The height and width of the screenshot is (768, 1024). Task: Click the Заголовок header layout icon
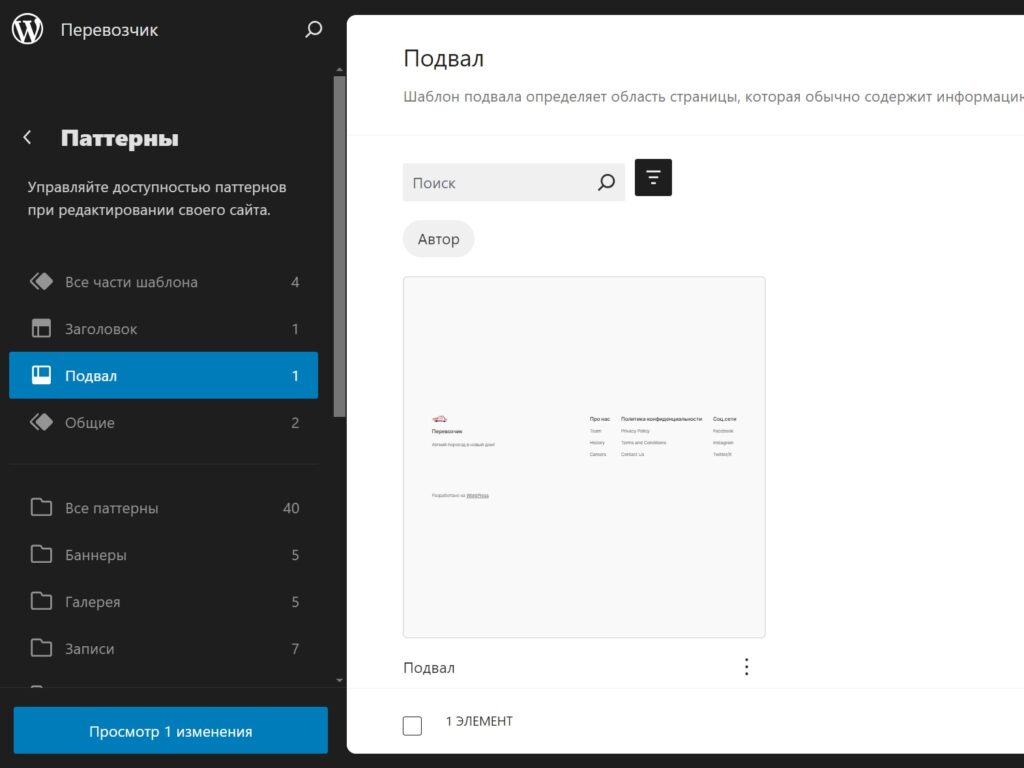pyautogui.click(x=41, y=328)
